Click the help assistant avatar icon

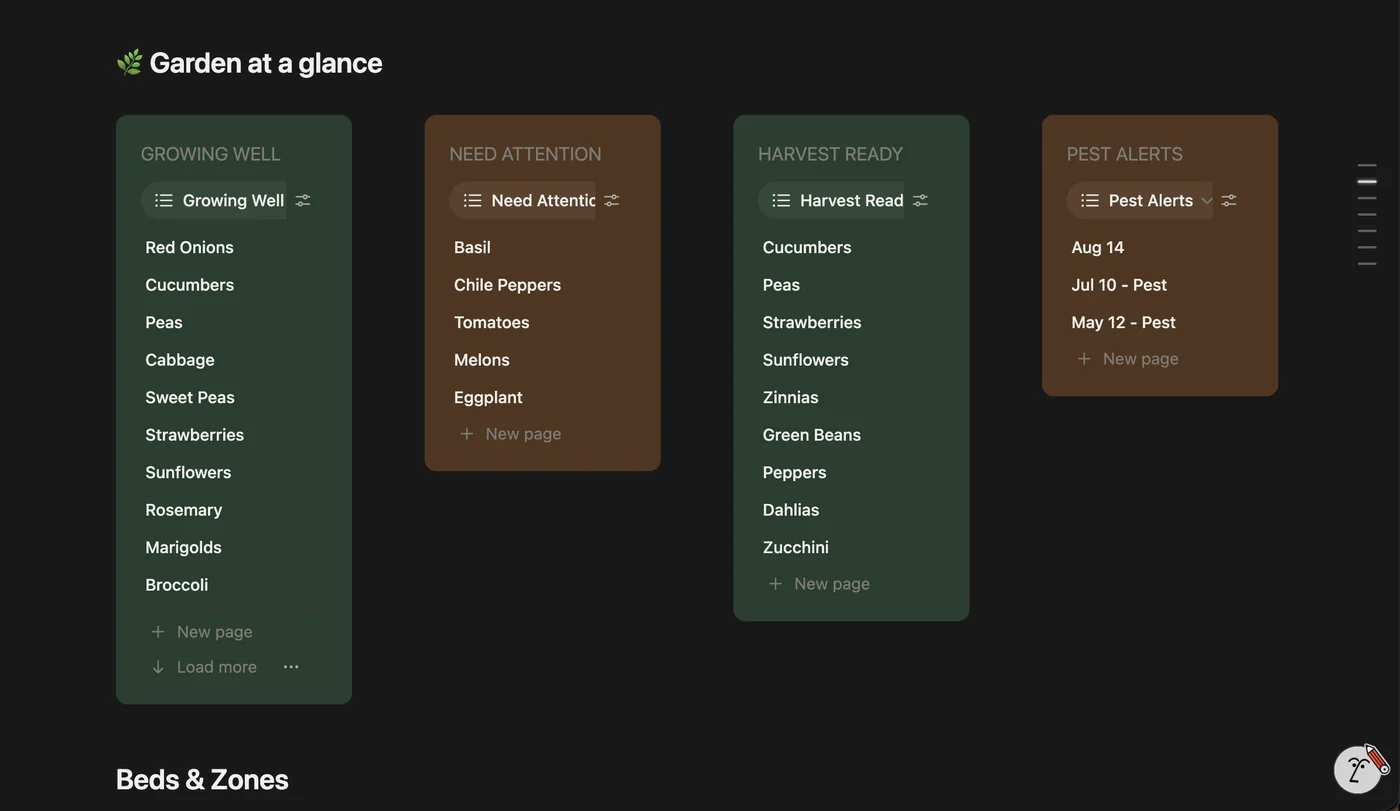point(1360,769)
